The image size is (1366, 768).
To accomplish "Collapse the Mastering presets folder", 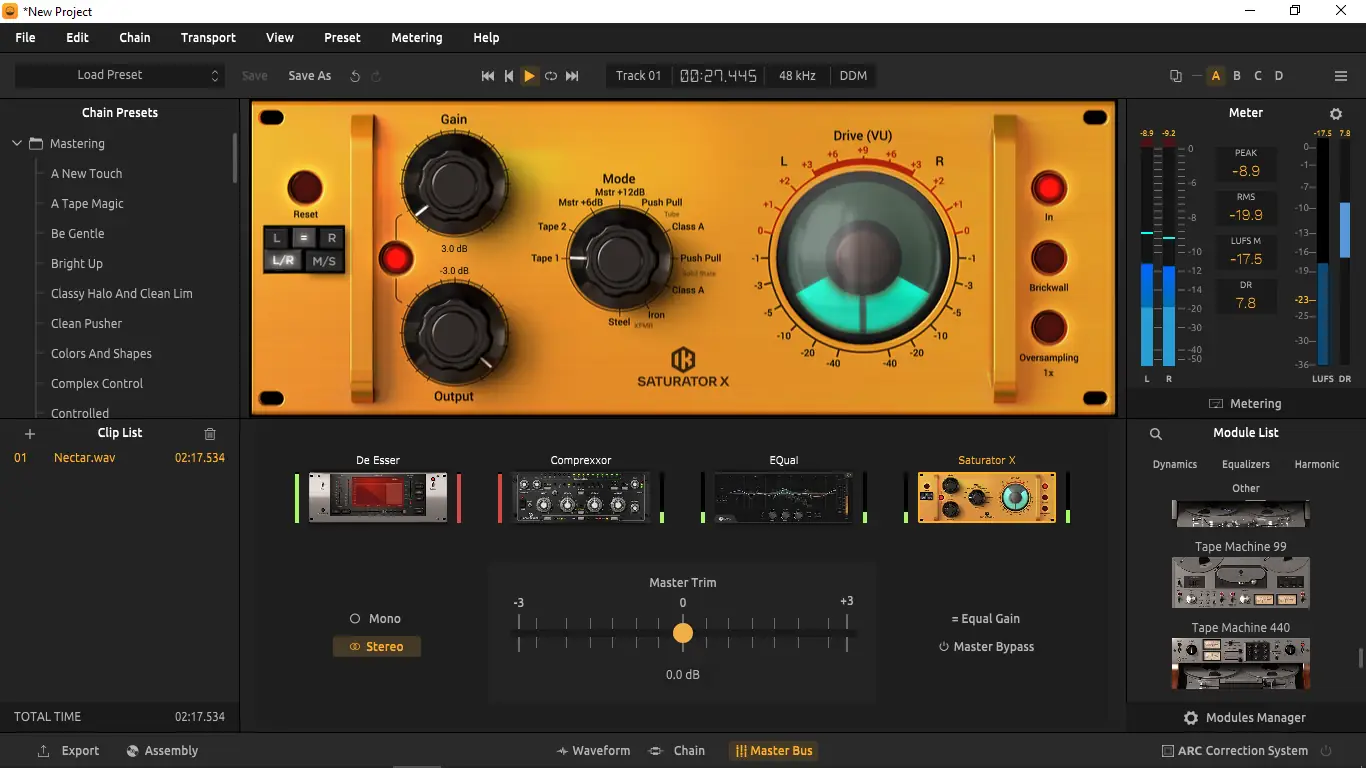I will pos(16,143).
